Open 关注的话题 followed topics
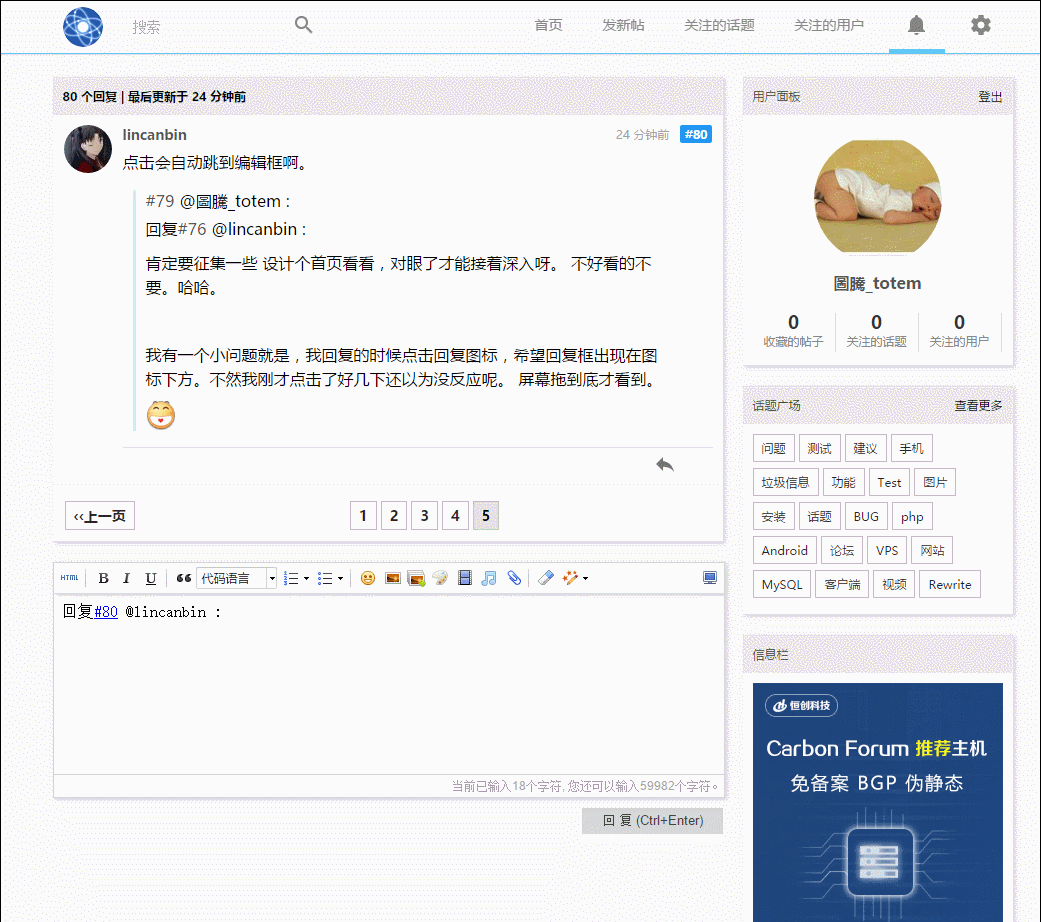 point(719,25)
